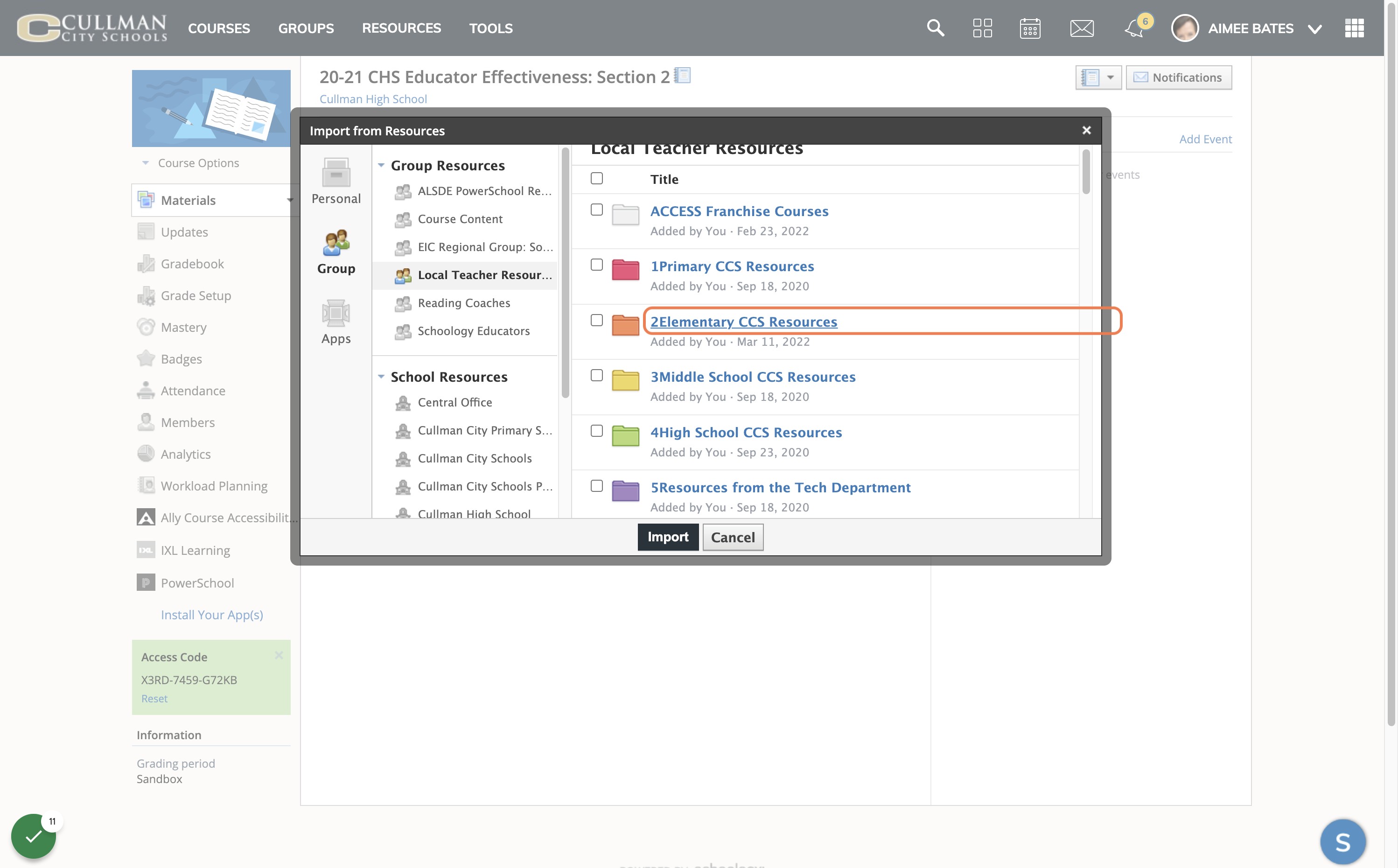The image size is (1398, 868).
Task: Check the 3Middle School CCS Resources checkbox
Action: (597, 376)
